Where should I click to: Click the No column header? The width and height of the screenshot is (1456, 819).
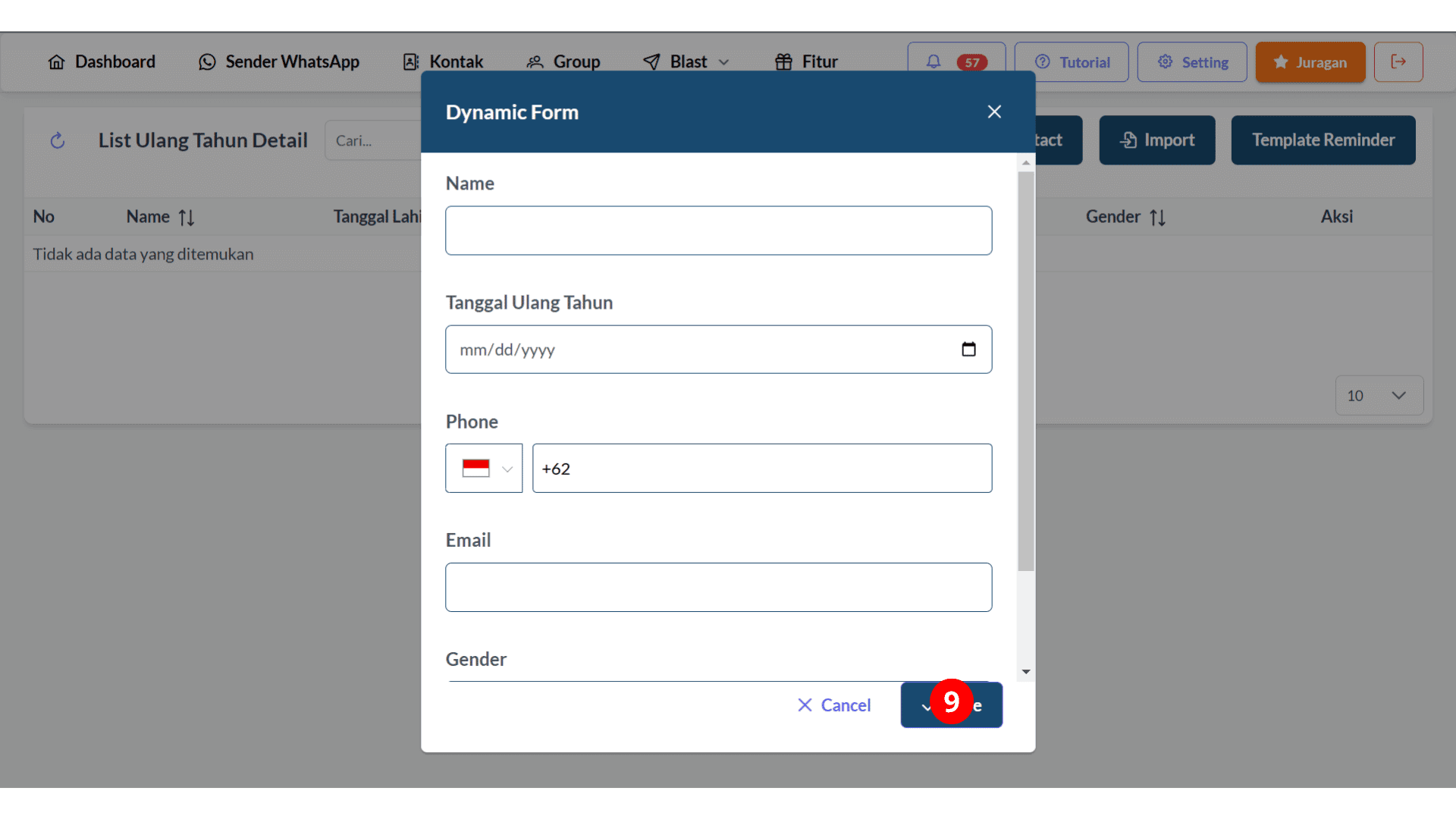pyautogui.click(x=44, y=217)
